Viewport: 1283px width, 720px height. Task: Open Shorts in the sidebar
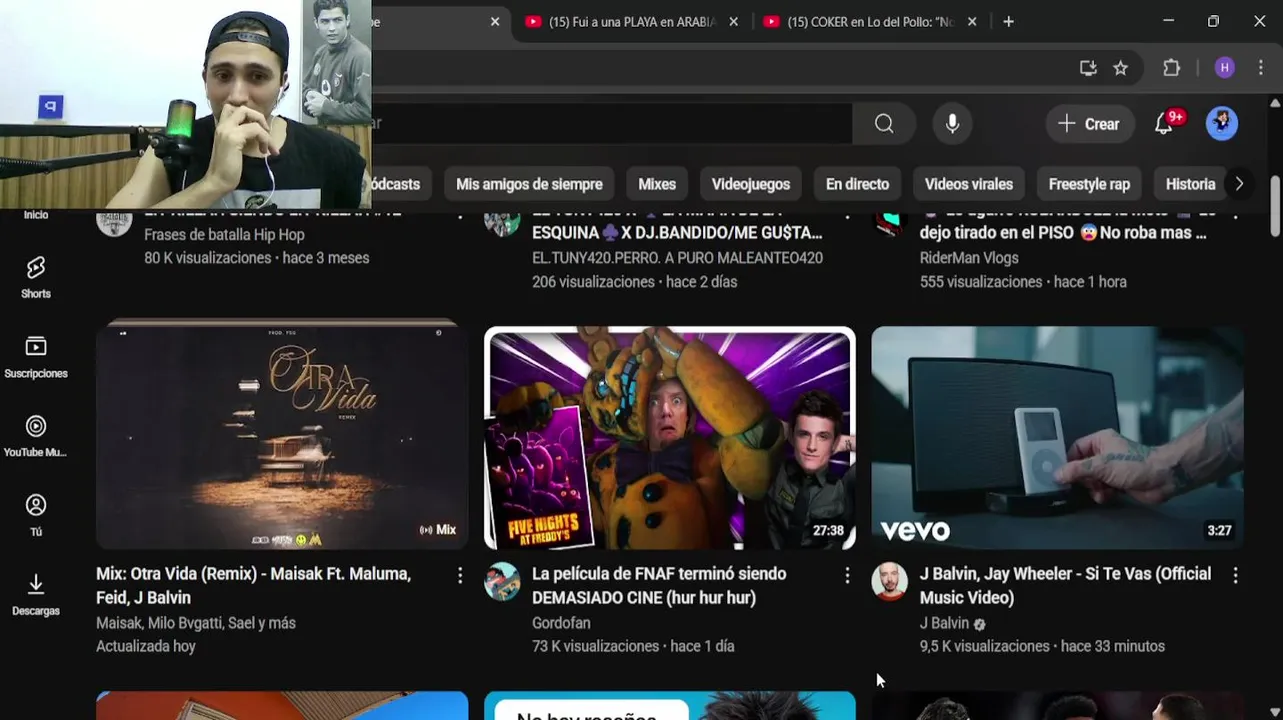(36, 277)
